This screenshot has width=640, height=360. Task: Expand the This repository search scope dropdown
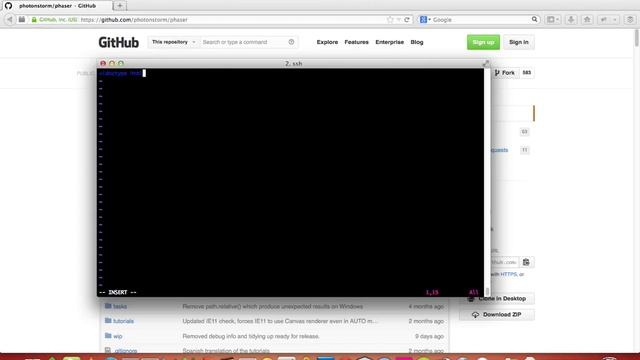click(x=173, y=42)
